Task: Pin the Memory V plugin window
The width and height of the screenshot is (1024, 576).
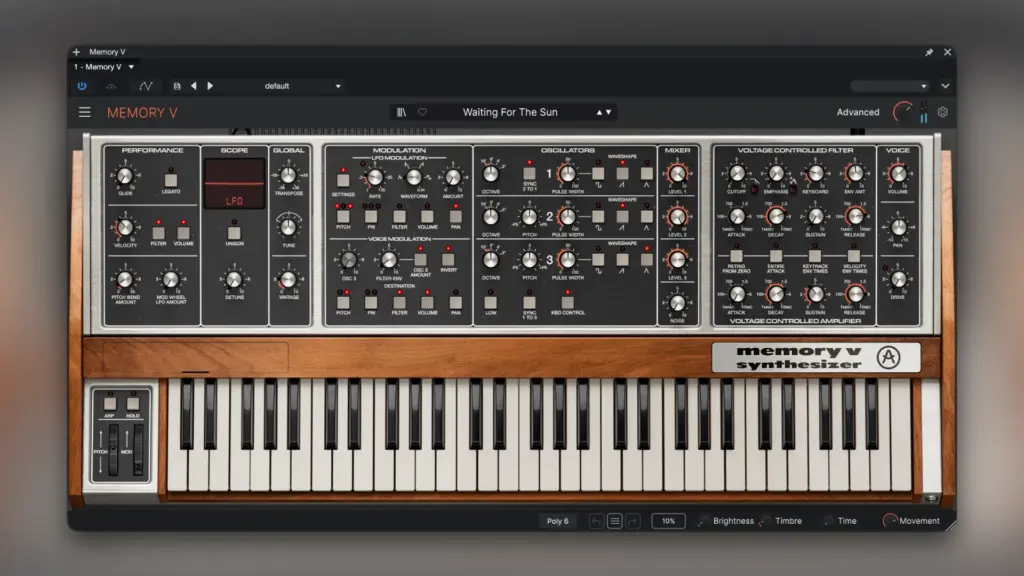Action: tap(929, 52)
